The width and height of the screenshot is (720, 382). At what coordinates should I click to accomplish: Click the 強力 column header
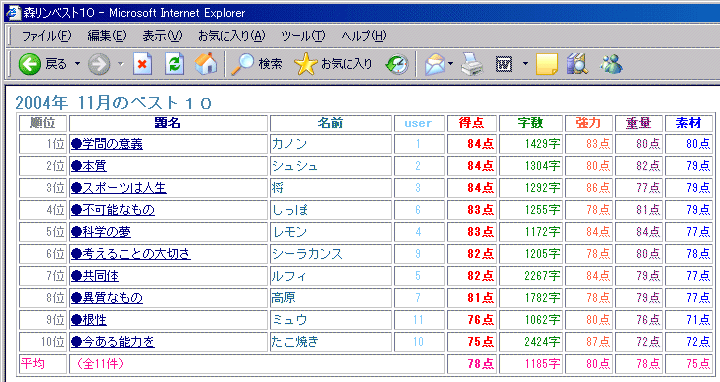tap(589, 123)
